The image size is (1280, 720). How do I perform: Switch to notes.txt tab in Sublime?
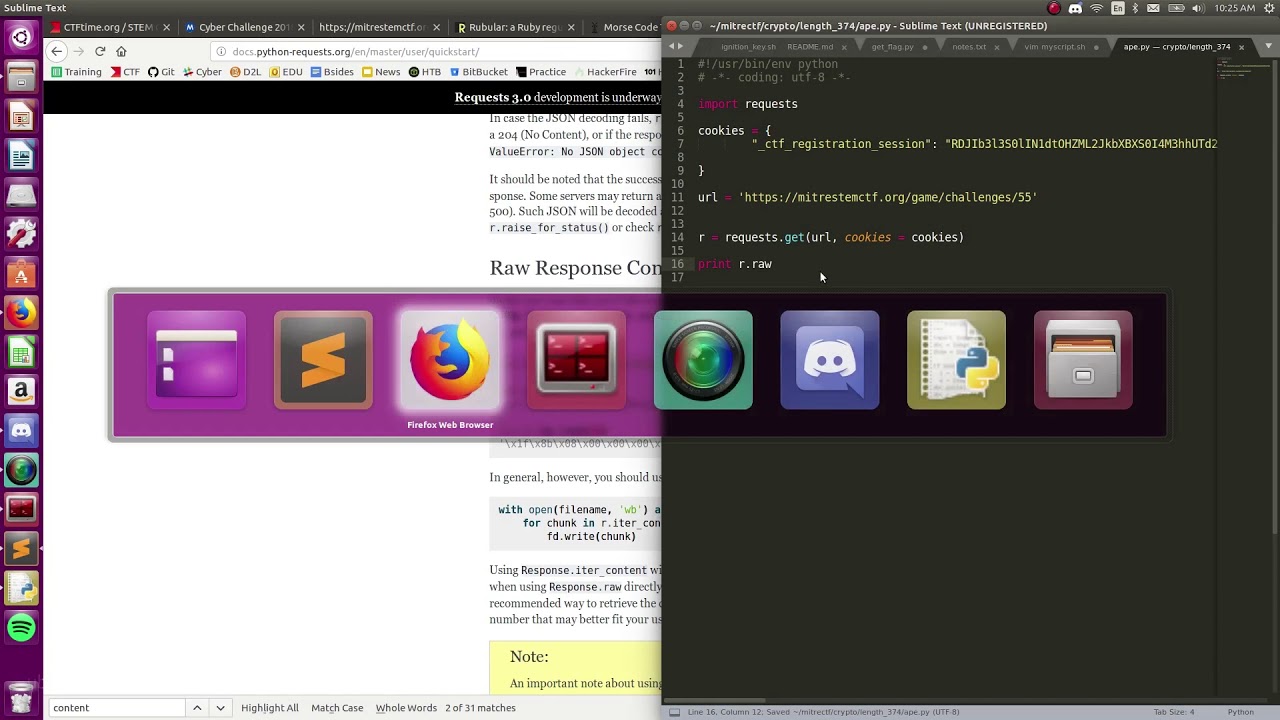click(969, 47)
